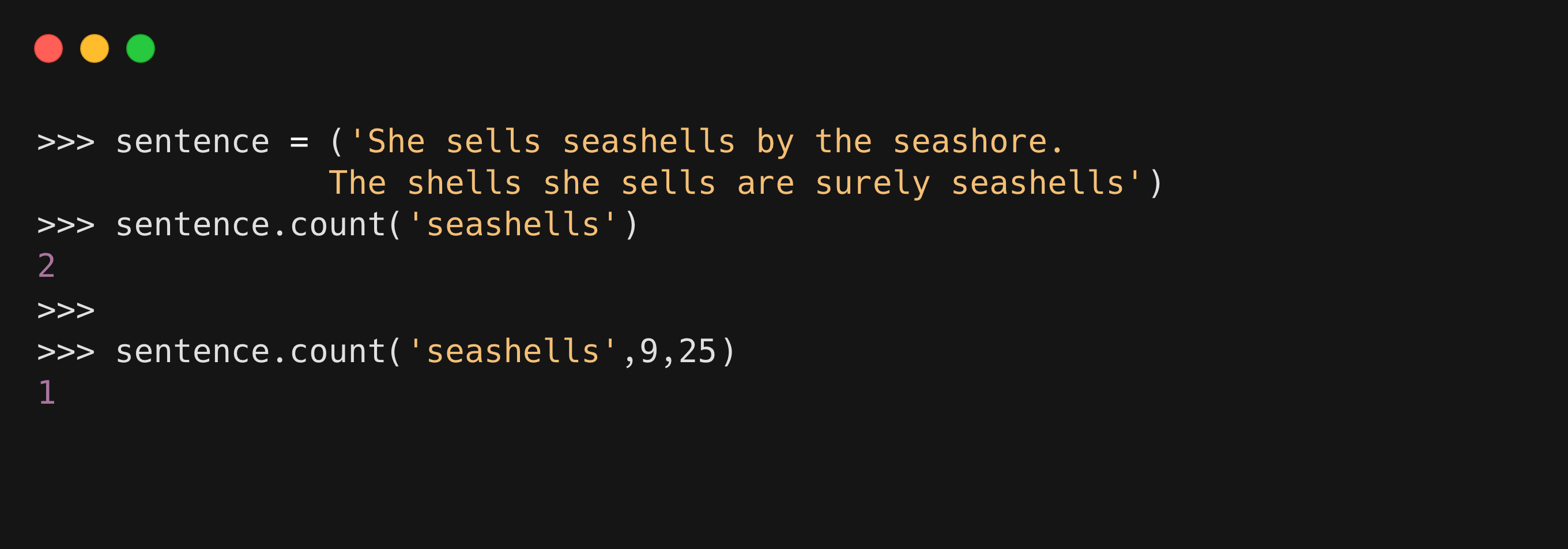Click the word 'seashore' in the string
1568x549 pixels.
pyautogui.click(x=969, y=142)
